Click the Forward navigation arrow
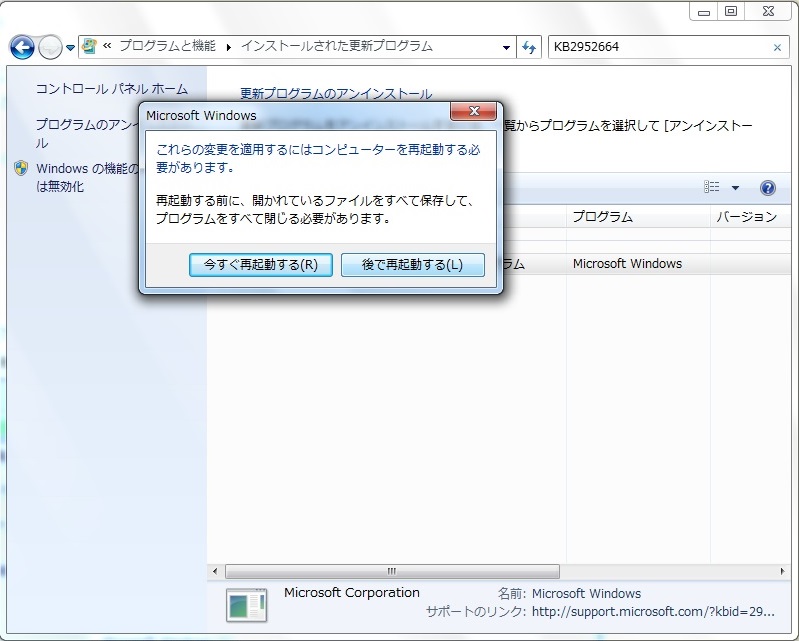 click(50, 47)
